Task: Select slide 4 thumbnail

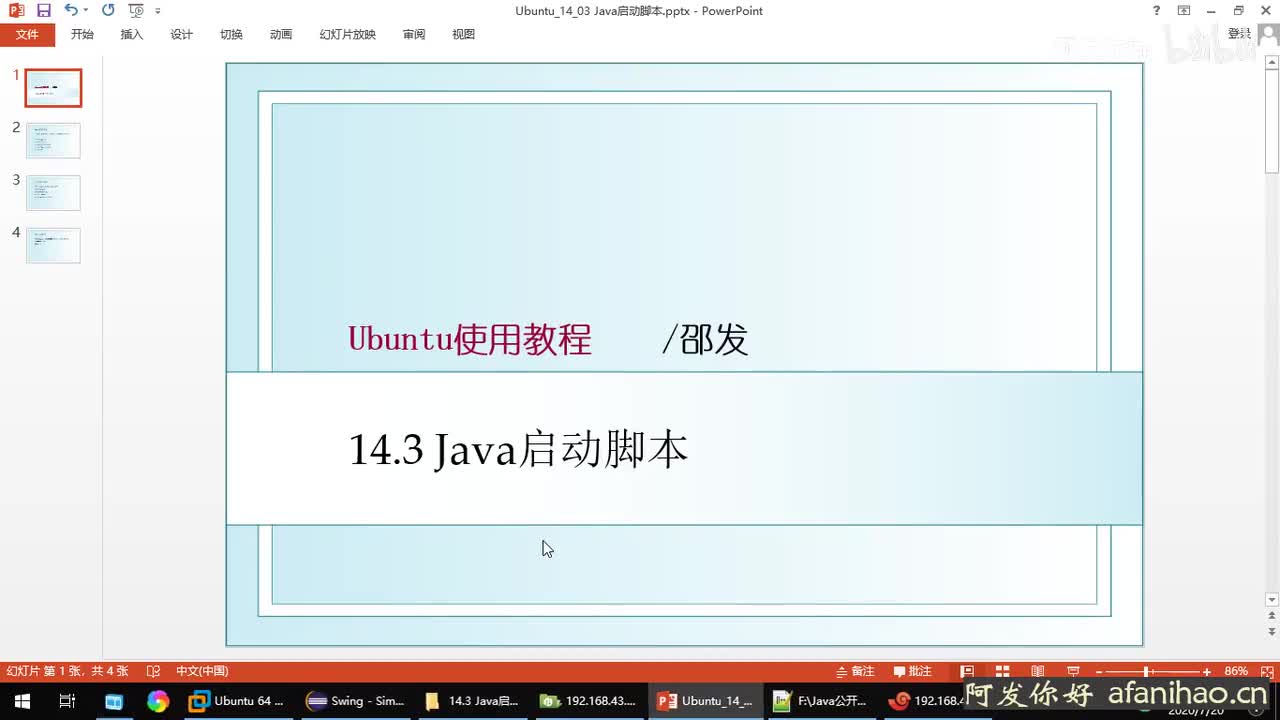Action: [x=53, y=245]
